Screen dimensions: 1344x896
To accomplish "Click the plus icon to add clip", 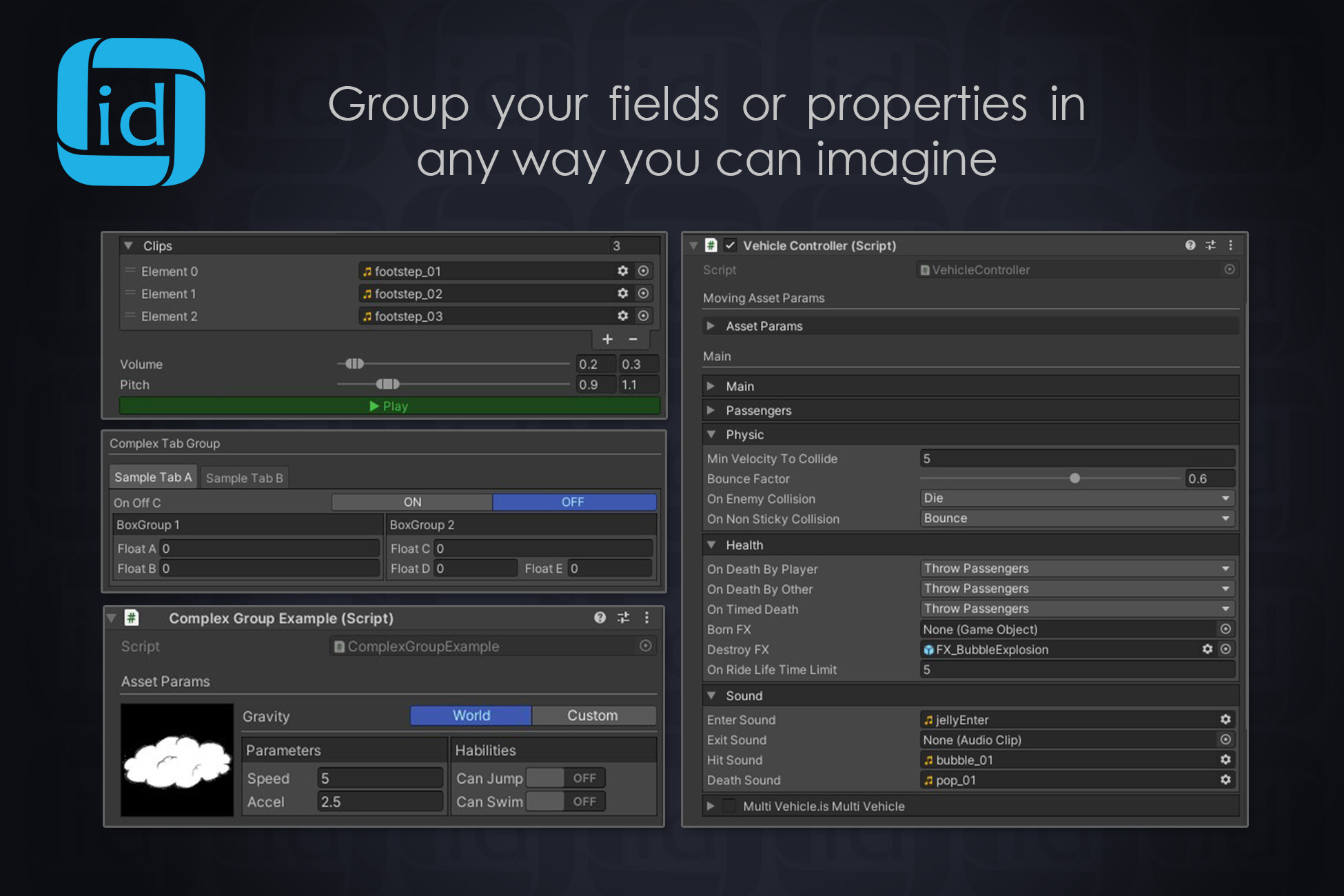I will (607, 339).
